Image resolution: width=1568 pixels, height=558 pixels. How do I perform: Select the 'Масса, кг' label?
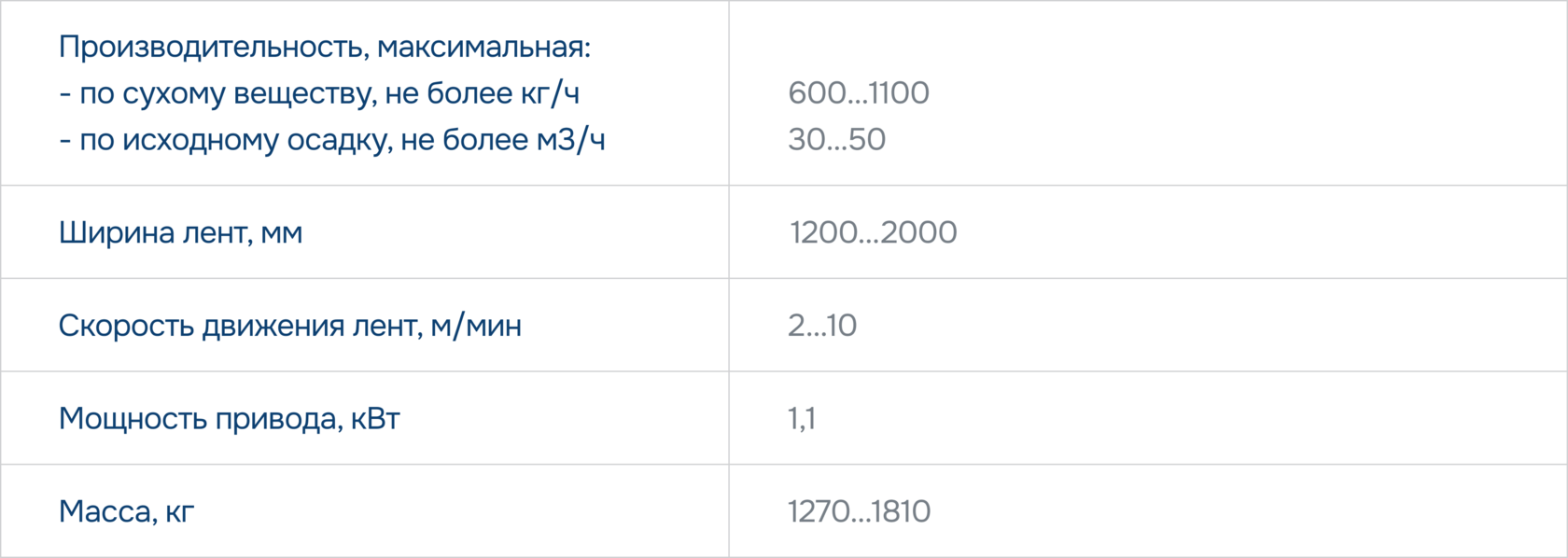coord(127,511)
